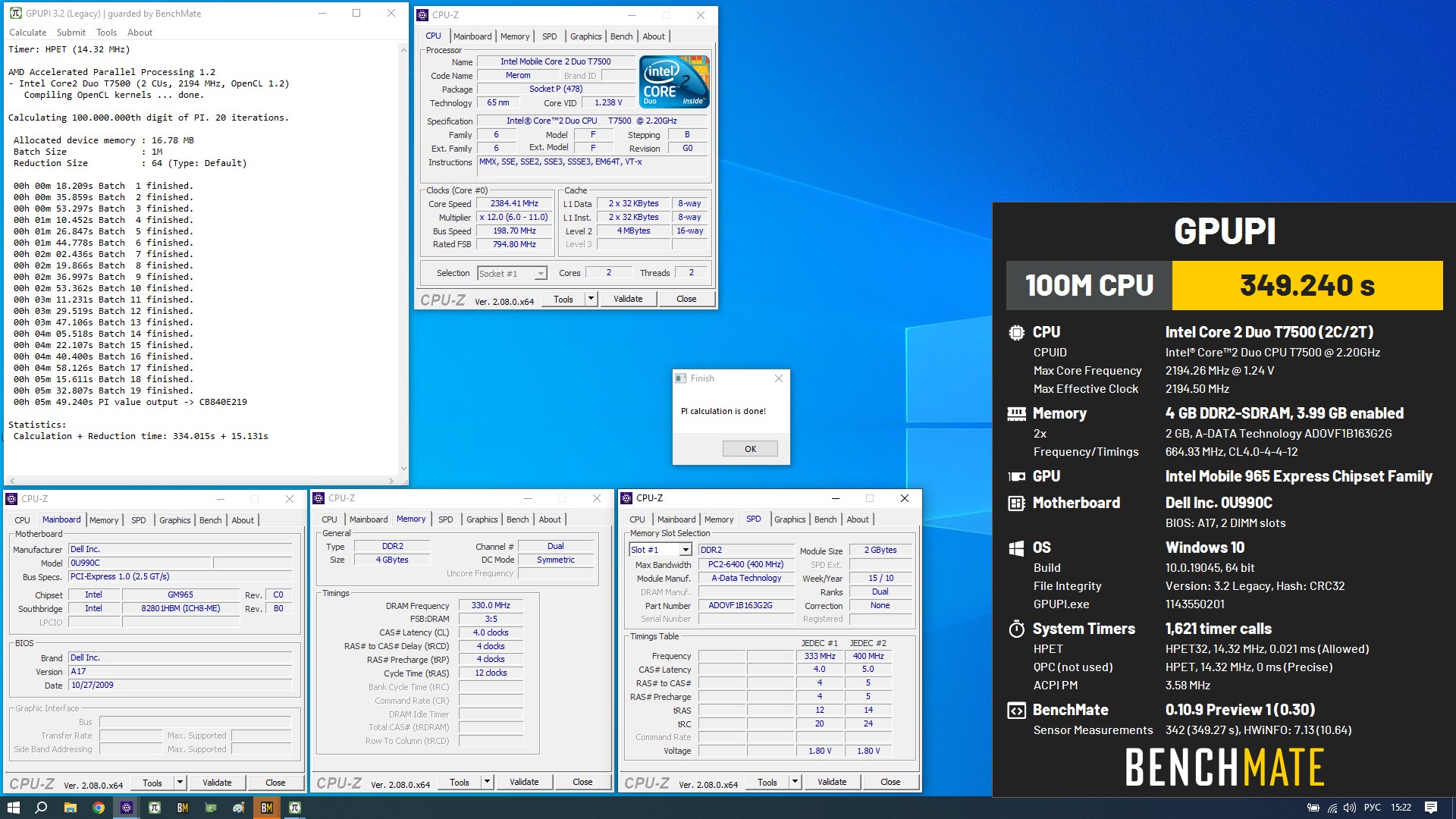Open taskbar Search magnifier
This screenshot has height=819, width=1456.
click(41, 808)
